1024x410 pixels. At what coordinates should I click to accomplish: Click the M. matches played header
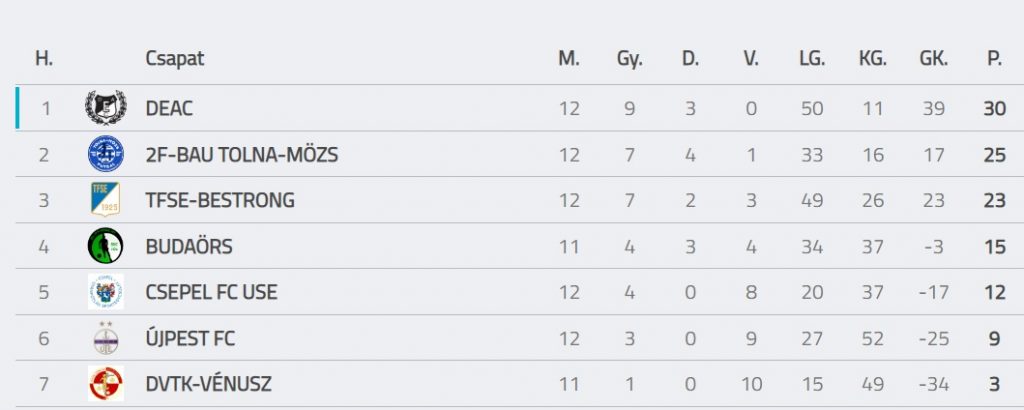(x=569, y=58)
